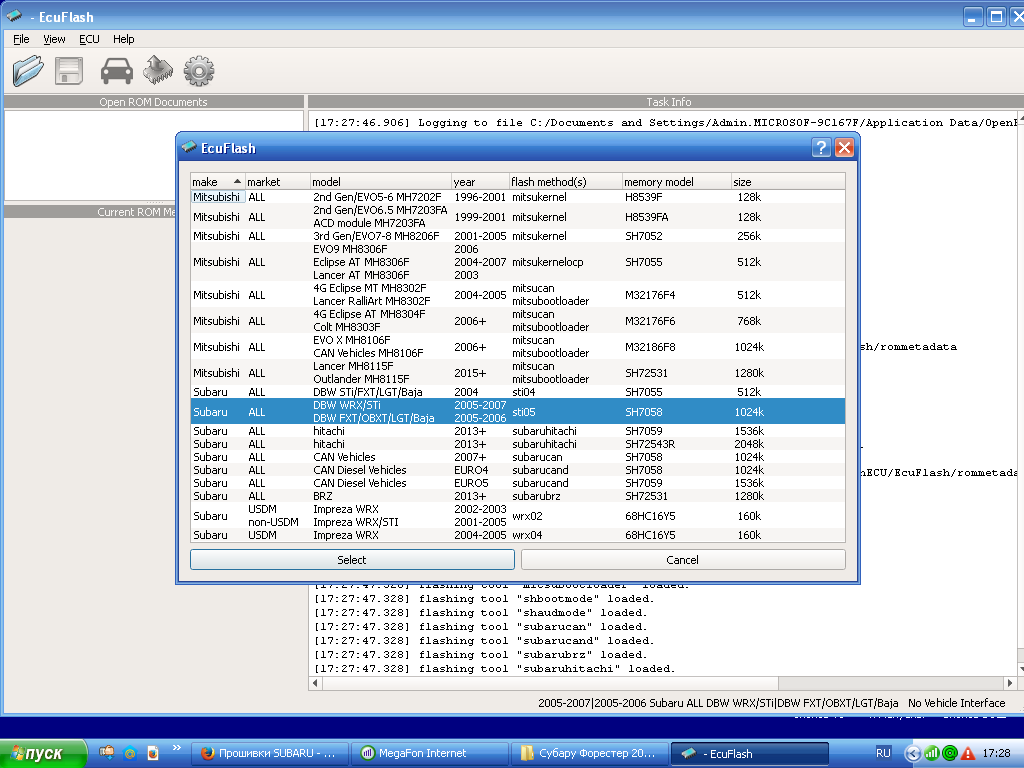Open the View menu

pyautogui.click(x=54, y=39)
